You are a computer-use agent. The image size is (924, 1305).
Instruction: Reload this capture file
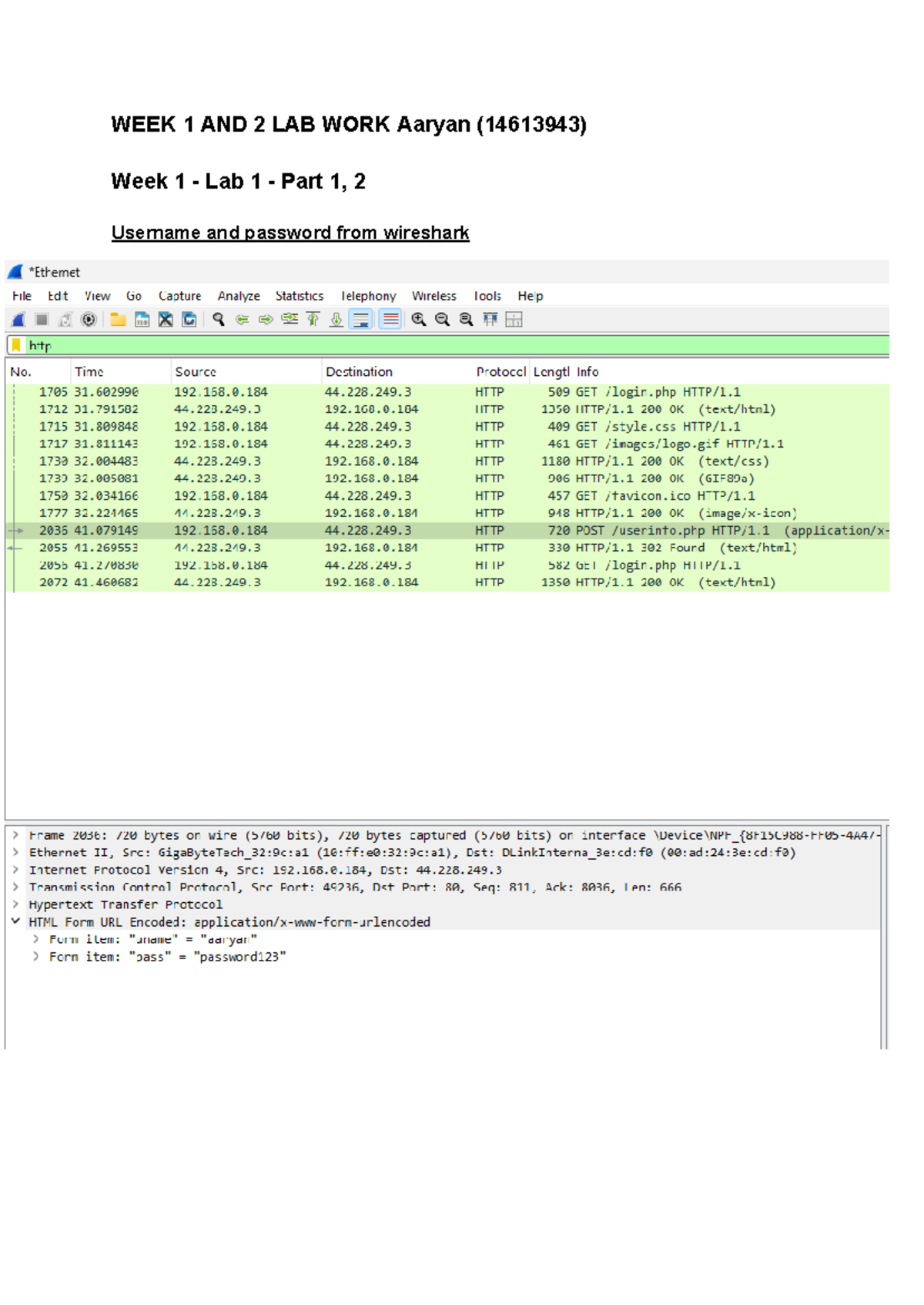pos(189,320)
